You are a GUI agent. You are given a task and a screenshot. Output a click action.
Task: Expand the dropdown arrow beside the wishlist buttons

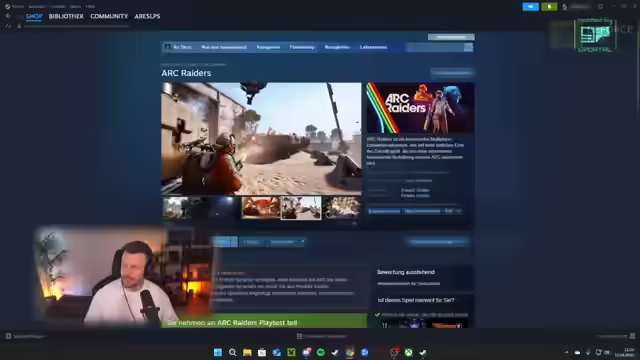coord(302,242)
